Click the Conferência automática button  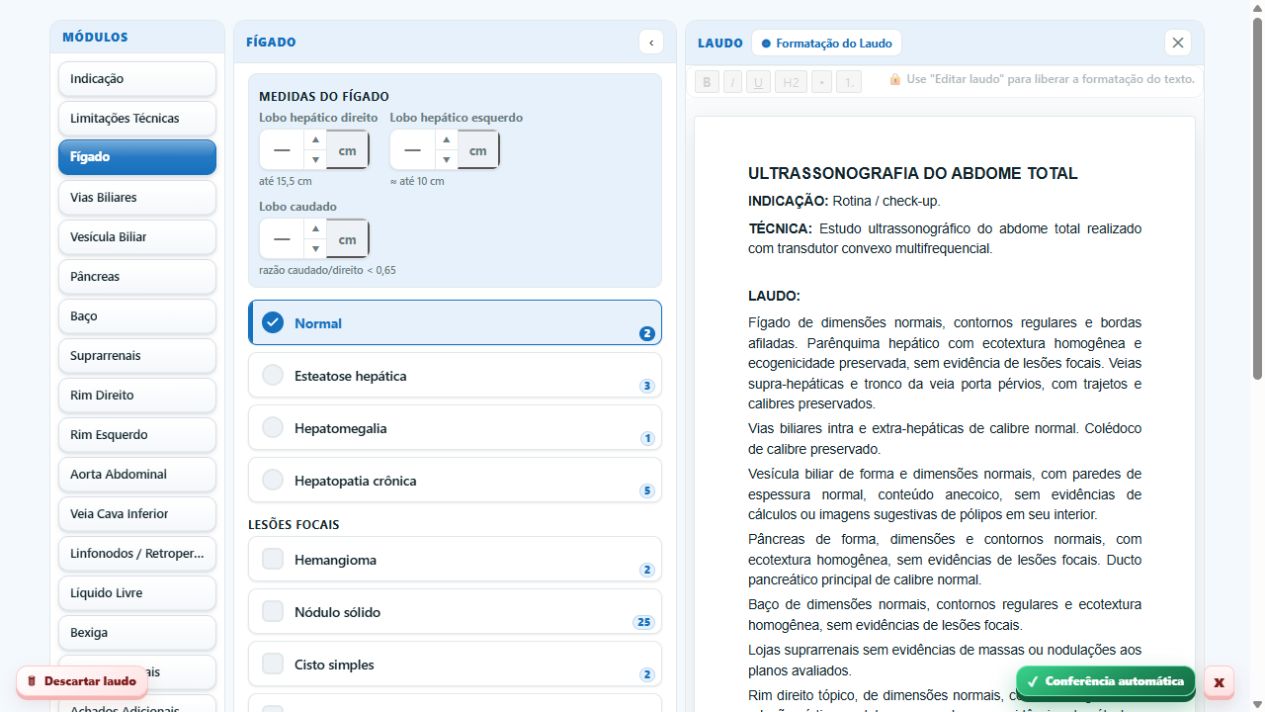(1105, 682)
